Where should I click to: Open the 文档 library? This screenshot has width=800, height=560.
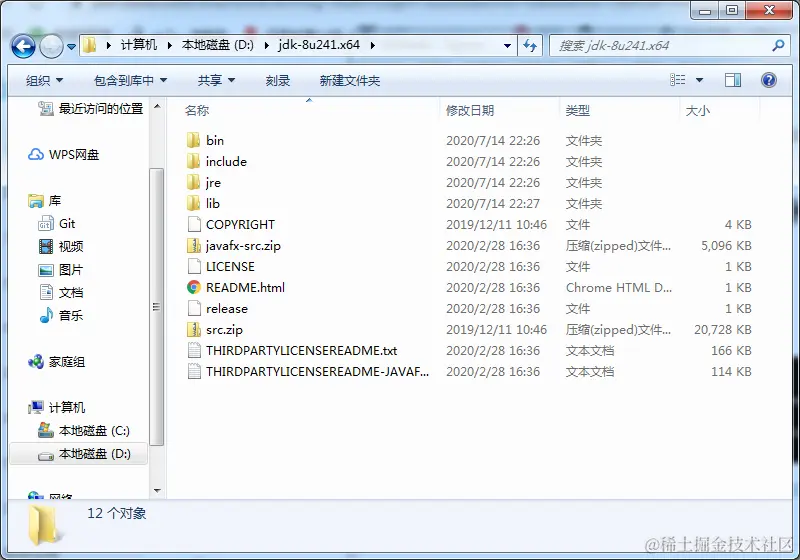[x=61, y=293]
